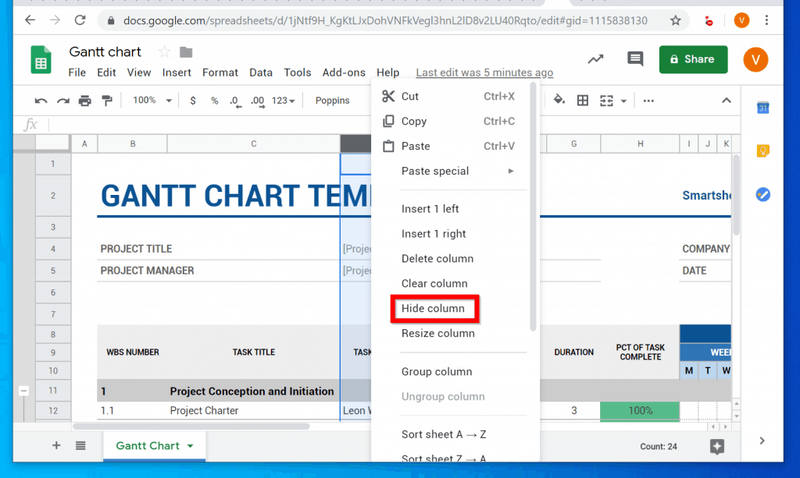Choose Insert 1 left
The image size is (800, 478).
point(430,209)
